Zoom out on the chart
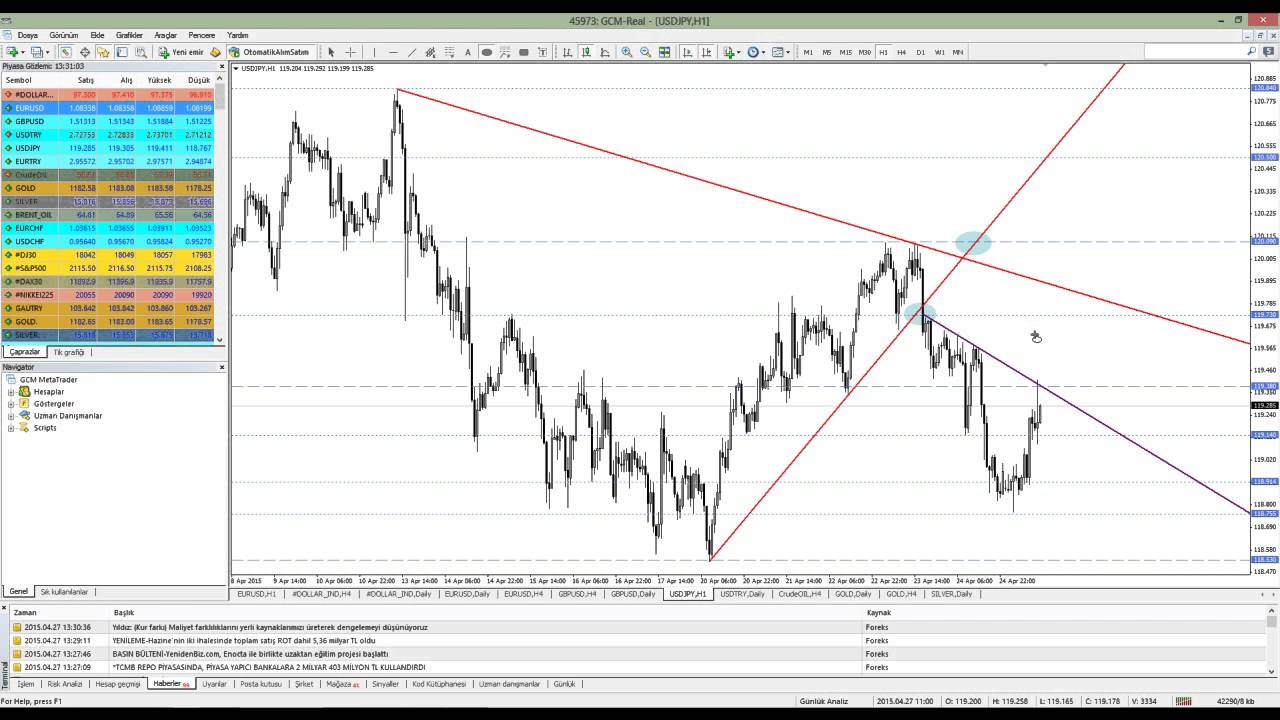1280x720 pixels. coord(646,52)
